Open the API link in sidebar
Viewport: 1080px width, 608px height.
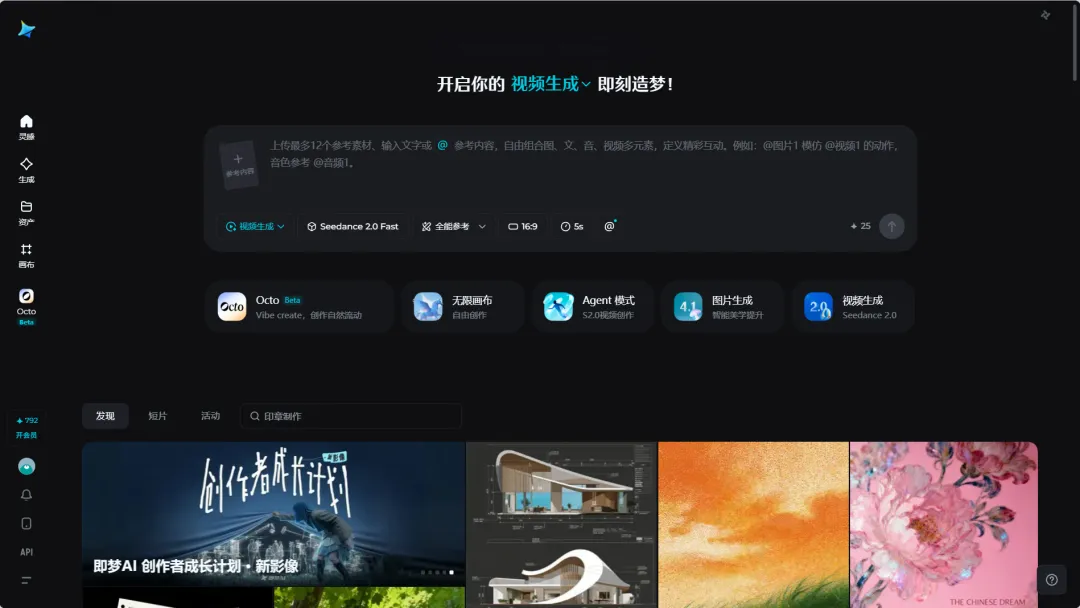point(26,552)
